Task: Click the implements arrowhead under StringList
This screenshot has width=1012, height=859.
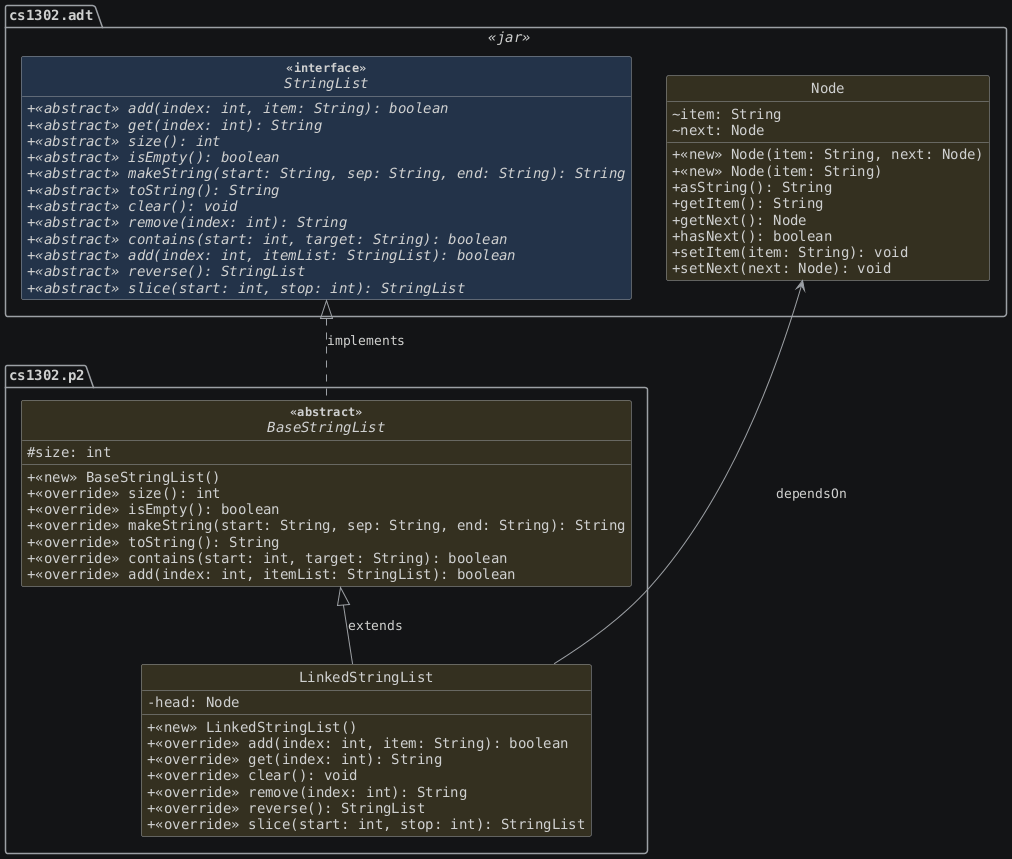Action: (x=327, y=309)
